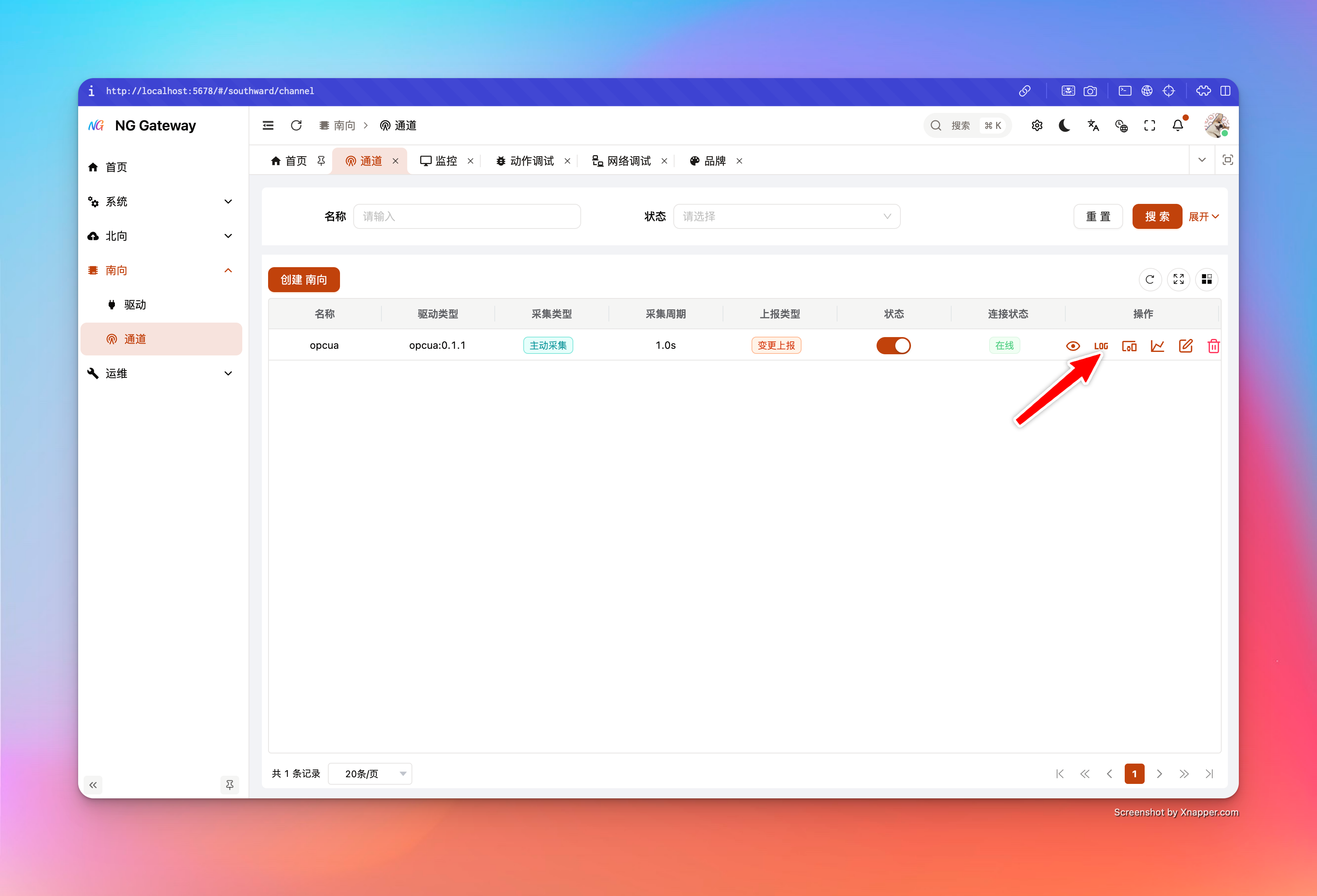The width and height of the screenshot is (1317, 896).
Task: Click the pin icon on the 首页 tab
Action: [321, 161]
